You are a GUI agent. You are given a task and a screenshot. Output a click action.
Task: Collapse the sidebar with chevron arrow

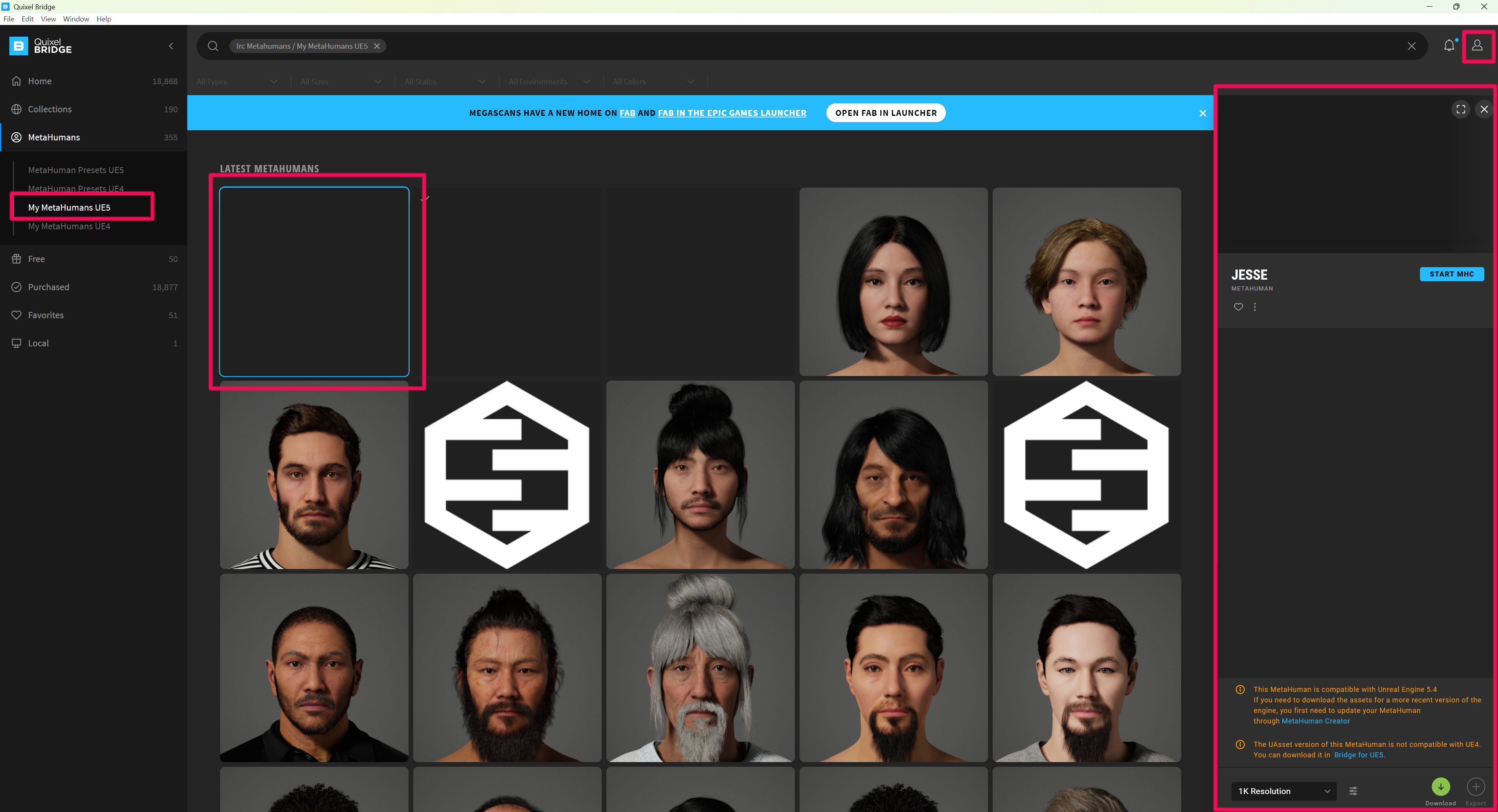pyautogui.click(x=171, y=46)
